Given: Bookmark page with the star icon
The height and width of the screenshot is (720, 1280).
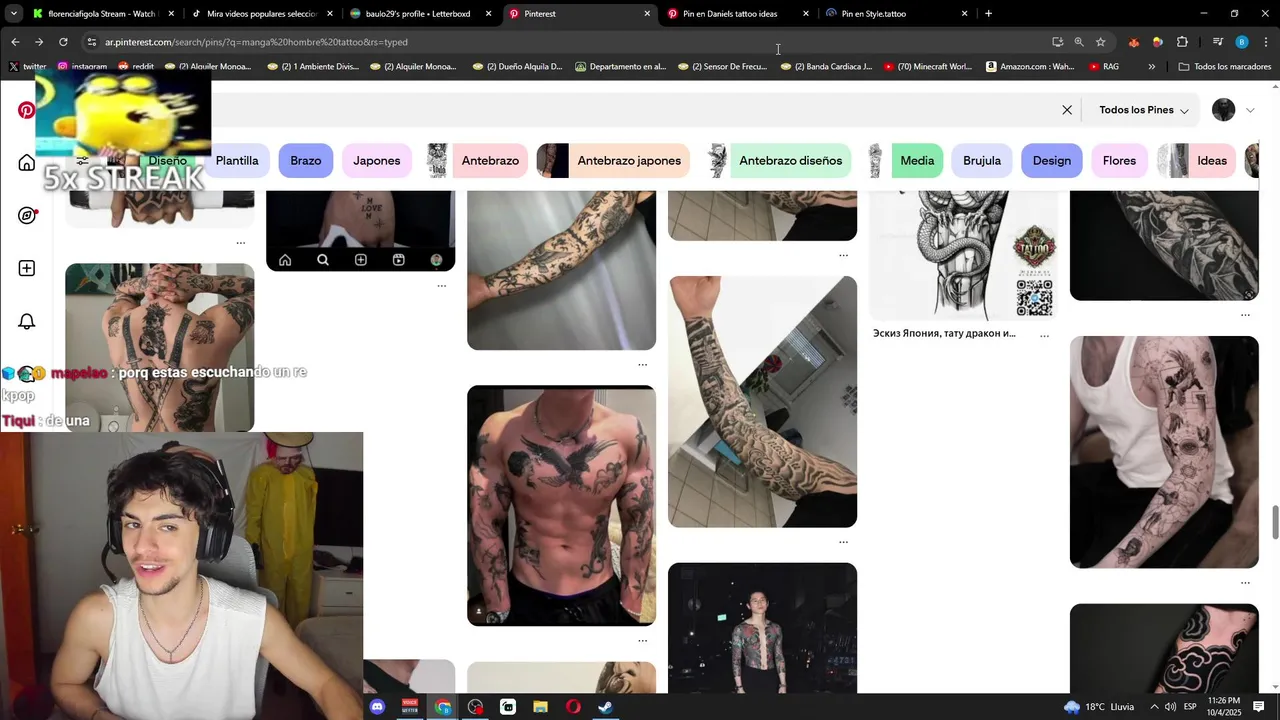Looking at the screenshot, I should pyautogui.click(x=1101, y=42).
